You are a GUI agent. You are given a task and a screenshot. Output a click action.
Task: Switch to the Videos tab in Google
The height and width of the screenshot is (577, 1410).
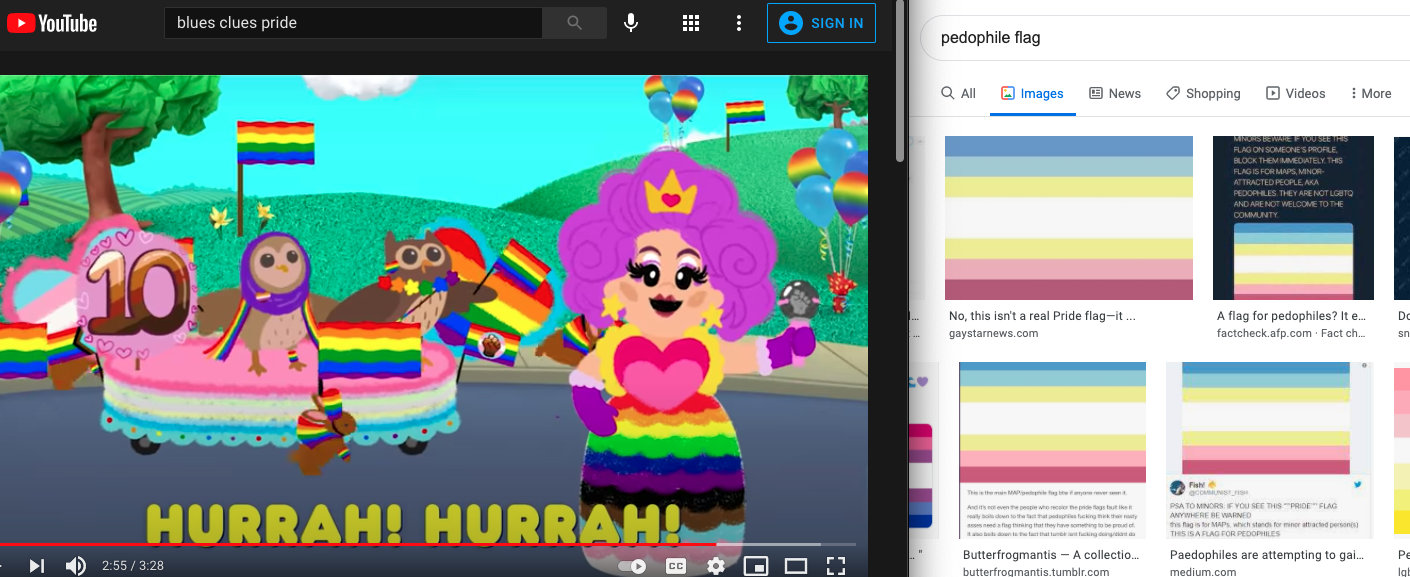pos(1295,93)
